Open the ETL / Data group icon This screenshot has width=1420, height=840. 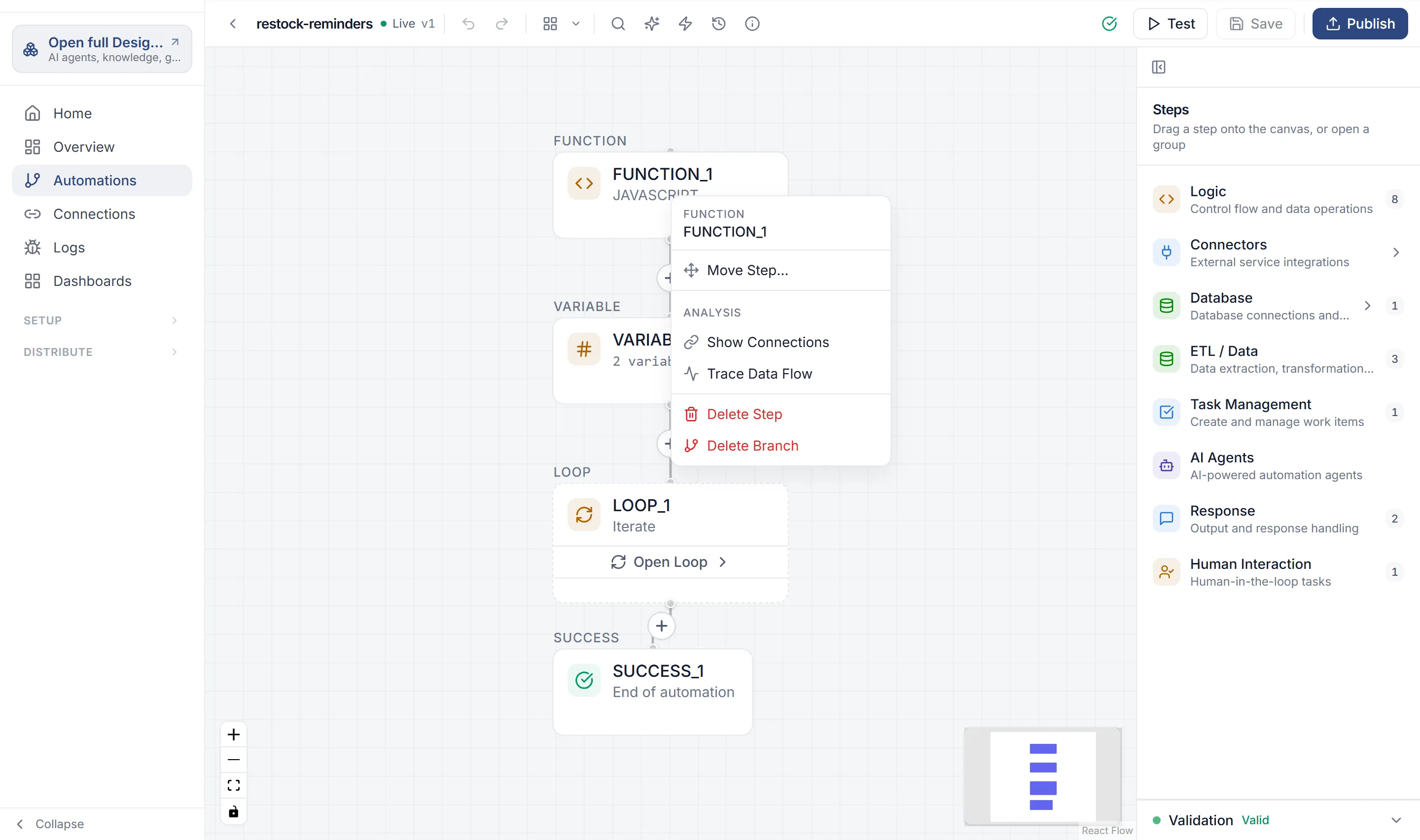1167,359
